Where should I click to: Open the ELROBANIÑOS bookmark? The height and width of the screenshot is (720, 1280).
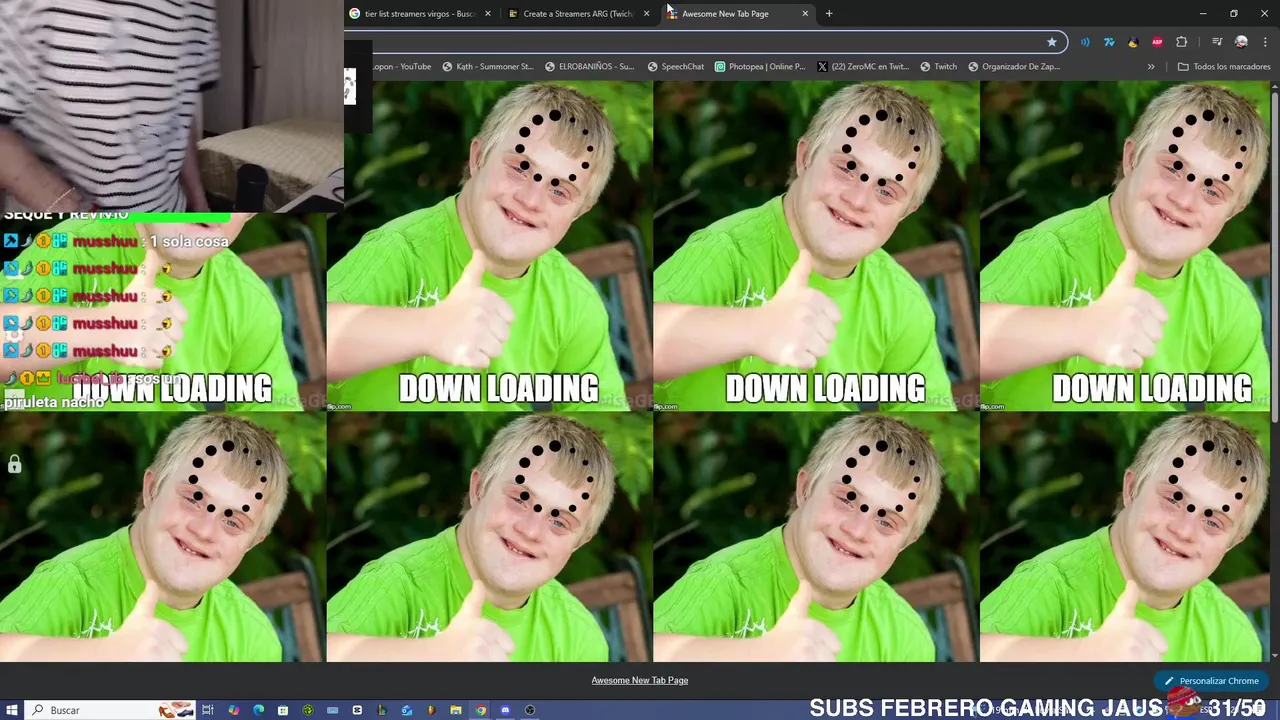(590, 67)
